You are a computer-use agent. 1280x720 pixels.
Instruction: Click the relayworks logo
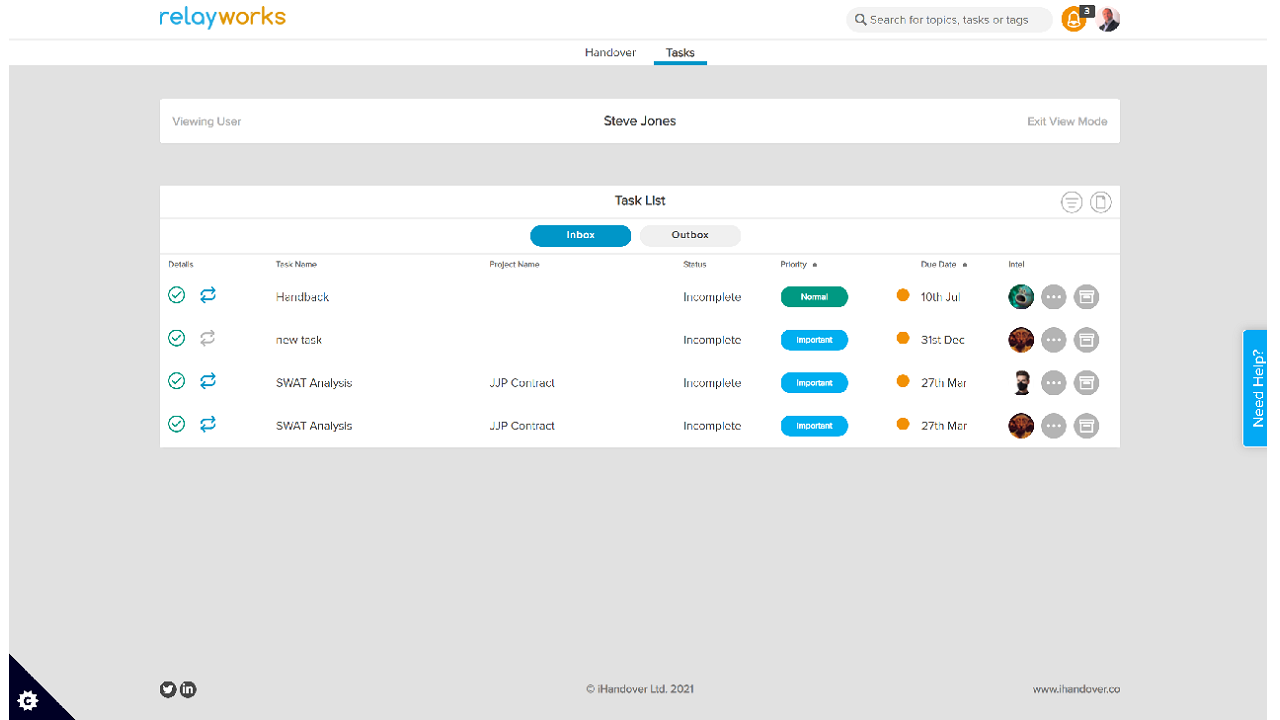click(x=222, y=17)
